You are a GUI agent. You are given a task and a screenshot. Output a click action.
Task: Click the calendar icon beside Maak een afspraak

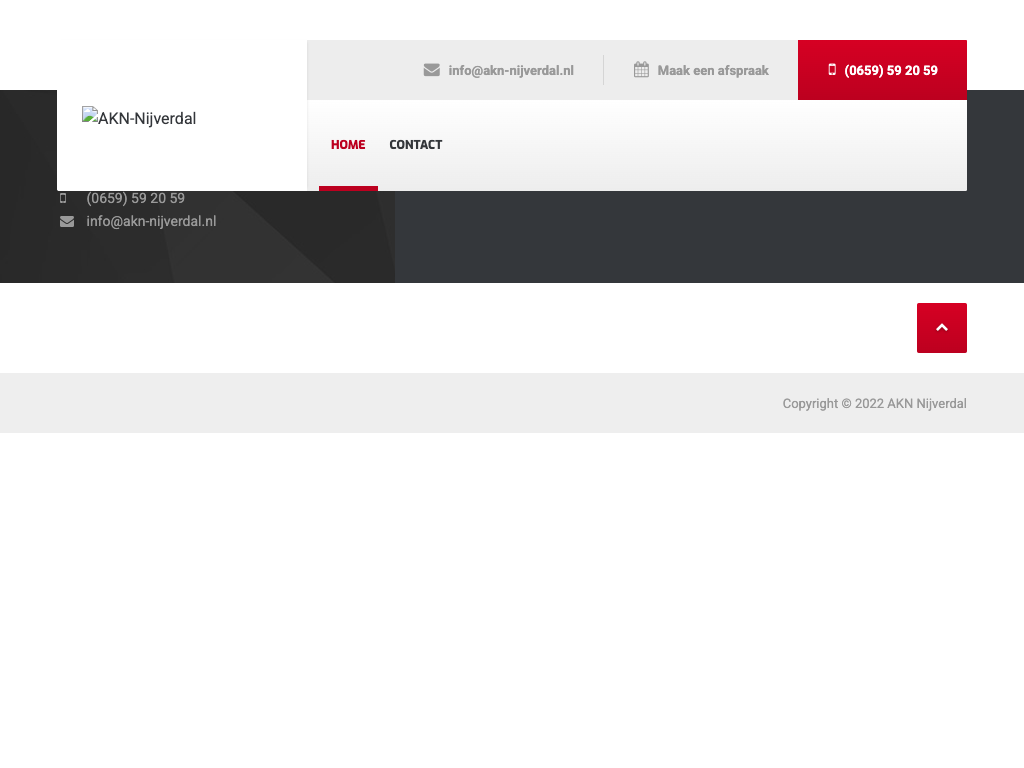(x=641, y=70)
